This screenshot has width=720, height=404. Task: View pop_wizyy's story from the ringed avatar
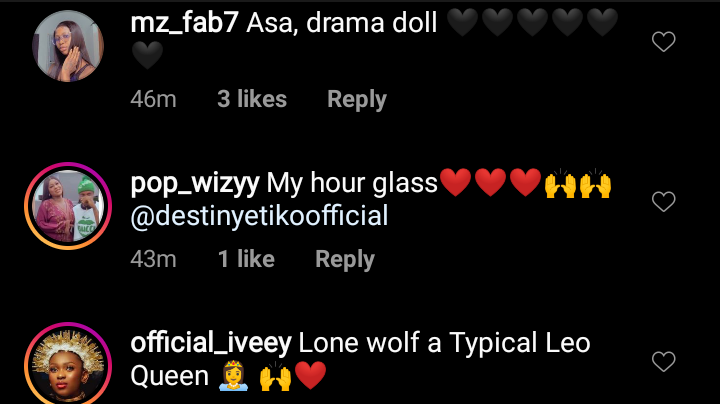tap(68, 206)
